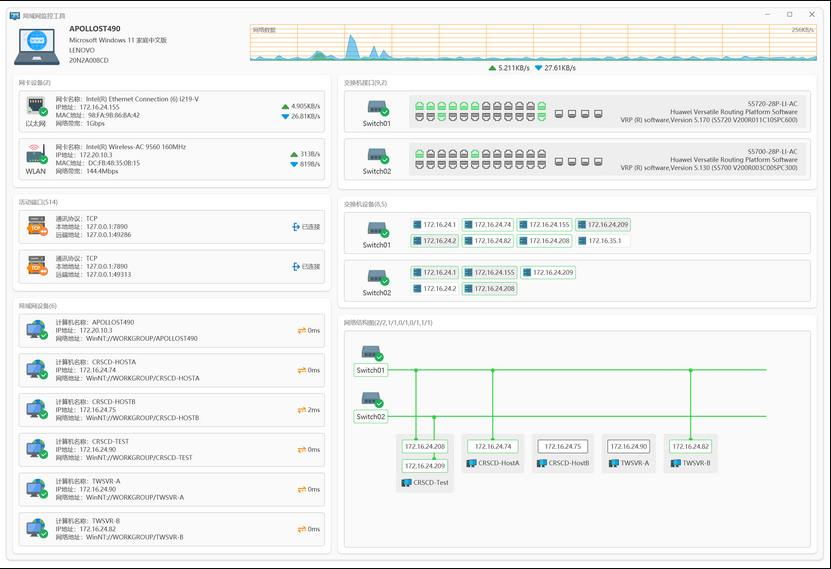Viewport: 831px width, 569px height.
Task: Click Switch02 icon in switch interfaces panel
Action: 378,156
